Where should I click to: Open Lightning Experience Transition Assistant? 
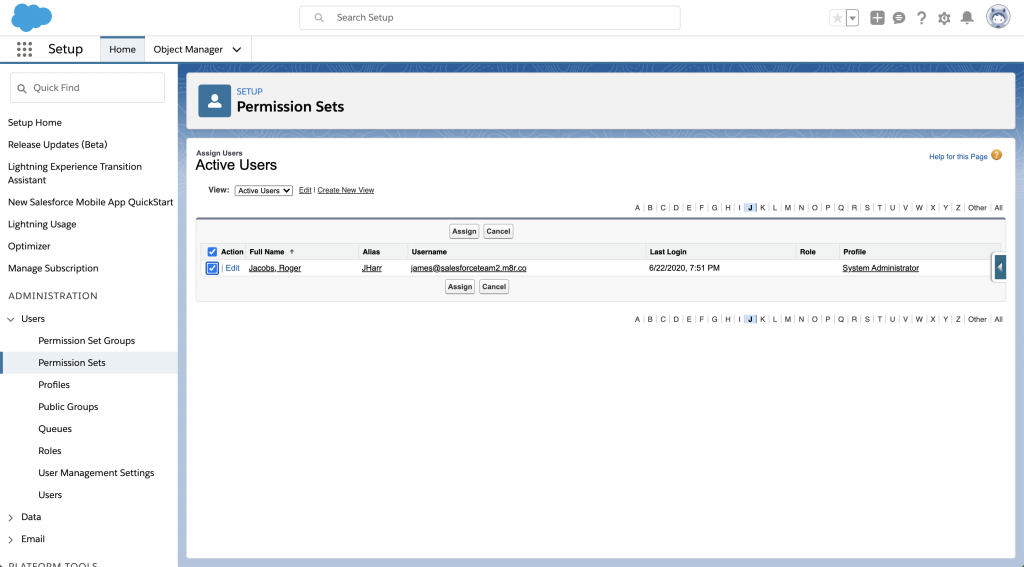tap(74, 173)
